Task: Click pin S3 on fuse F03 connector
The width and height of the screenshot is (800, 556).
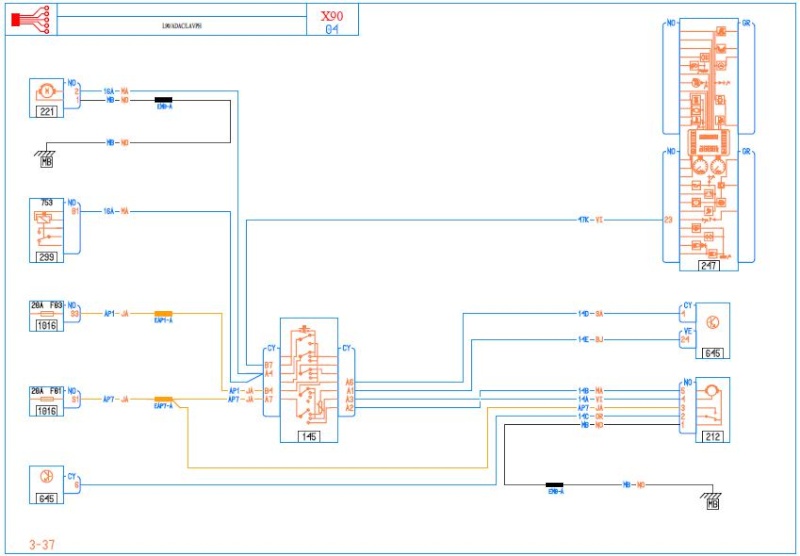Action: pos(75,314)
